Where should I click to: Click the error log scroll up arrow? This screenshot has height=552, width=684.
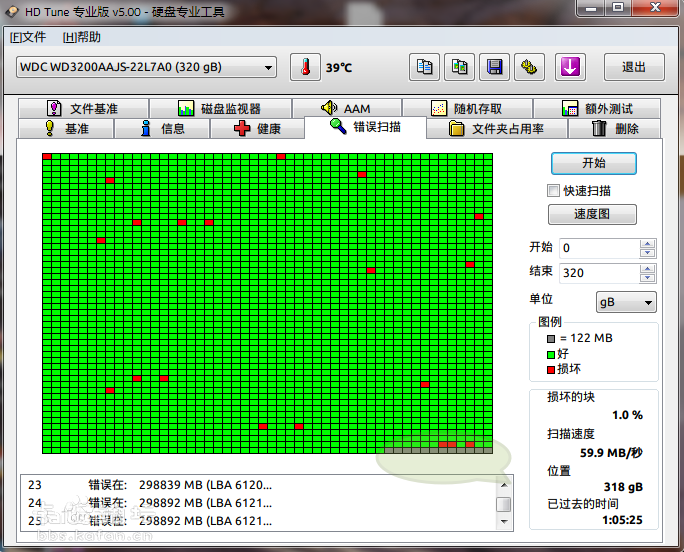pyautogui.click(x=504, y=485)
